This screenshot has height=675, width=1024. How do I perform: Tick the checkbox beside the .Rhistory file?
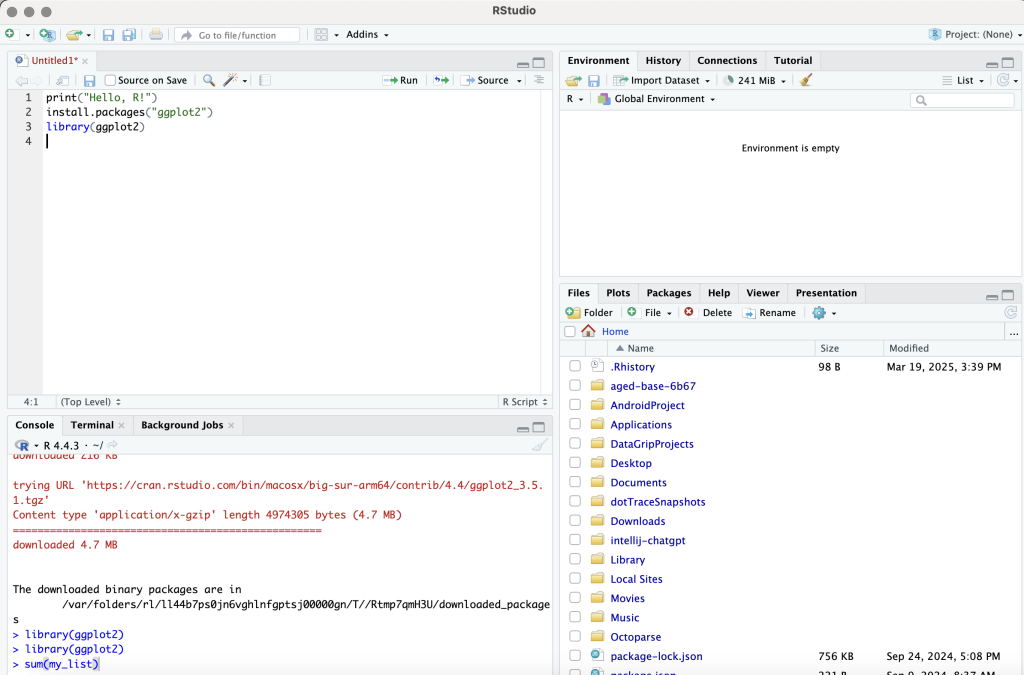pyautogui.click(x=575, y=367)
